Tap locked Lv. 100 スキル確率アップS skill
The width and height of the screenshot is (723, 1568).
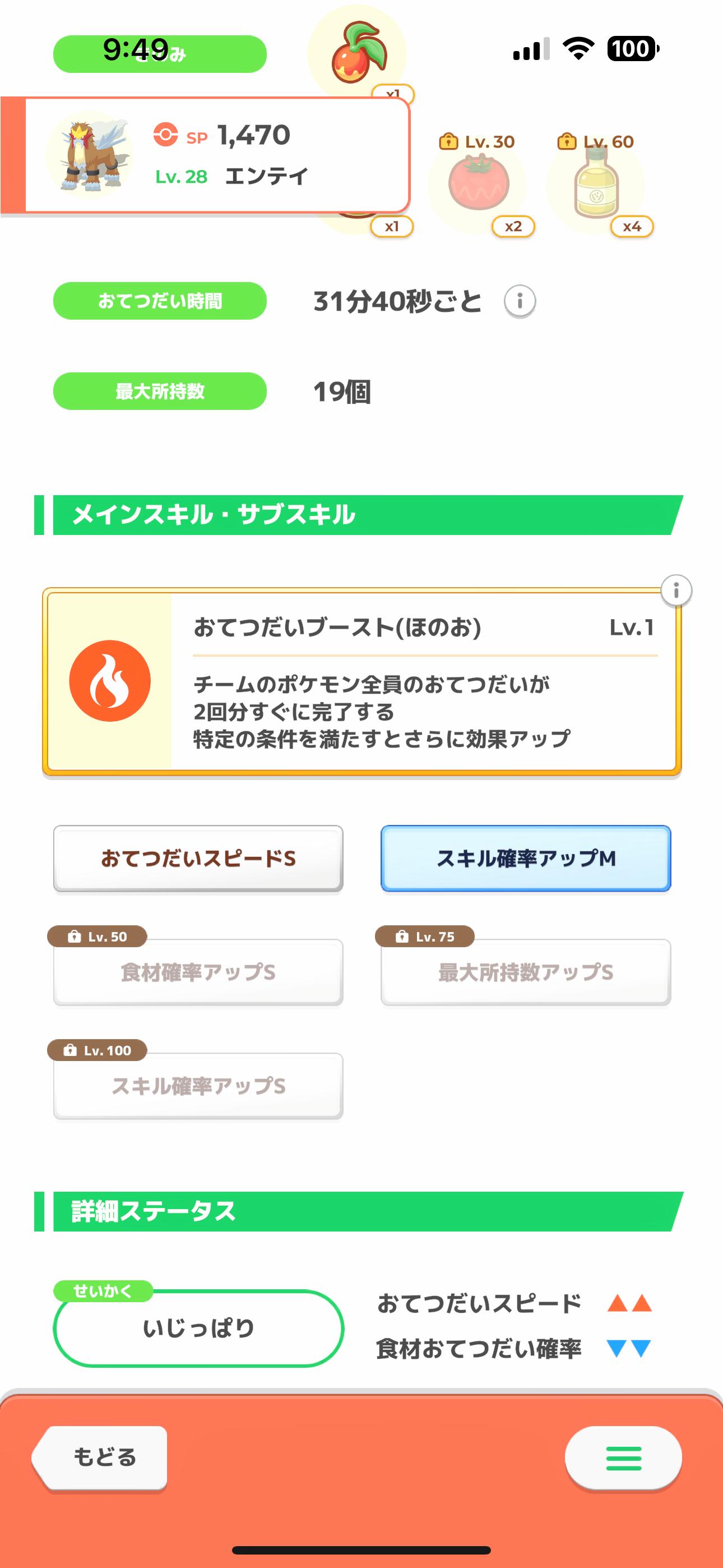tap(198, 1086)
